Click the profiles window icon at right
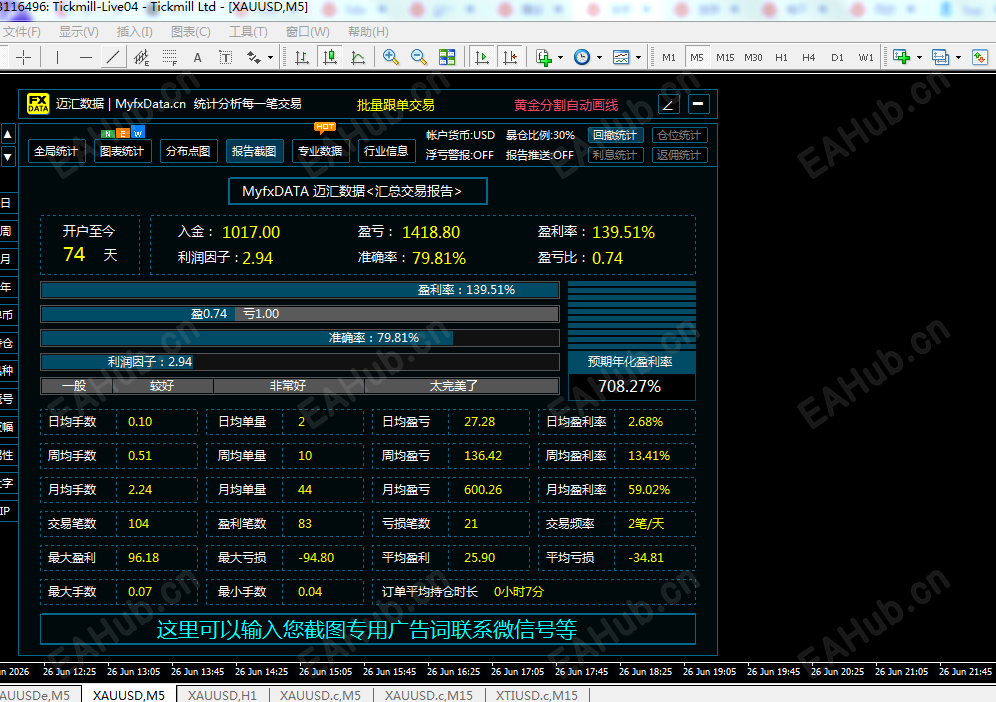Image resolution: width=996 pixels, height=702 pixels. point(940,58)
